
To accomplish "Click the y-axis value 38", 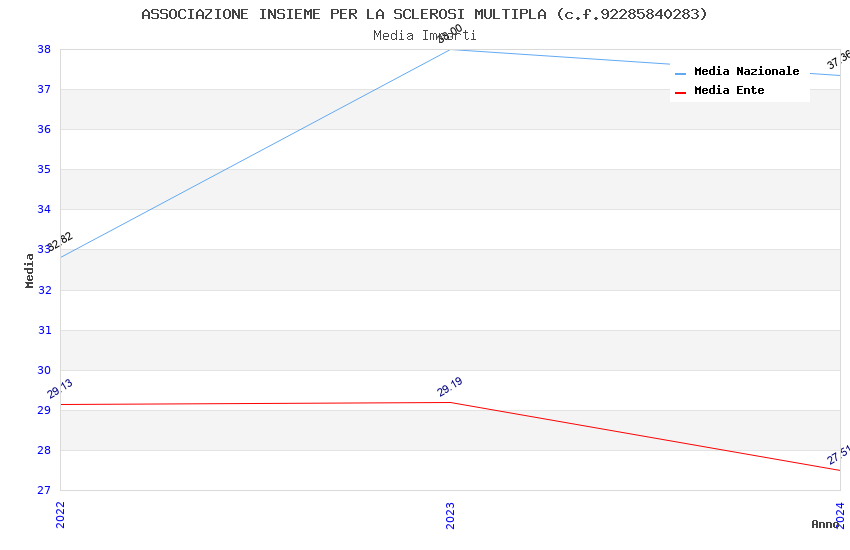I will pyautogui.click(x=44, y=49).
